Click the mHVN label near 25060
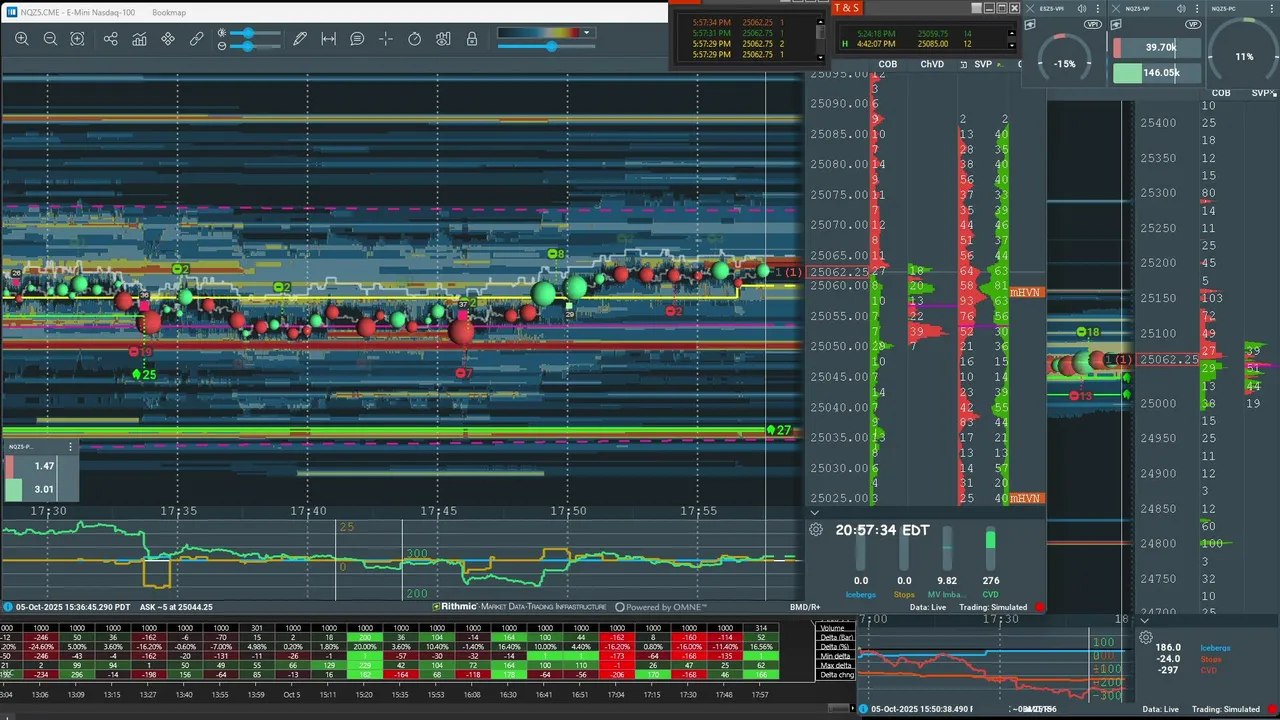Image resolution: width=1280 pixels, height=720 pixels. [1025, 292]
